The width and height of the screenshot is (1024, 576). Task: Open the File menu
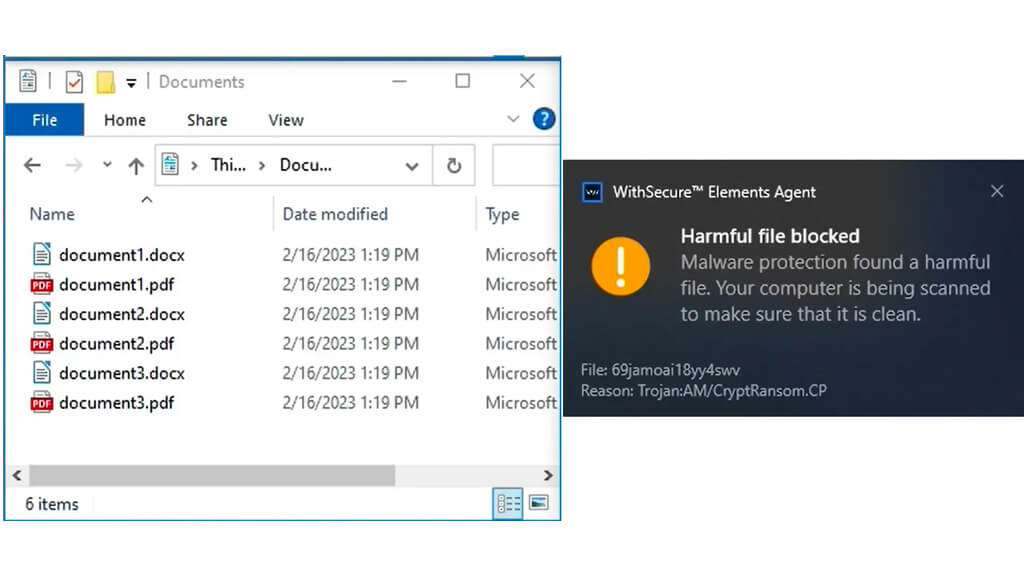[44, 120]
